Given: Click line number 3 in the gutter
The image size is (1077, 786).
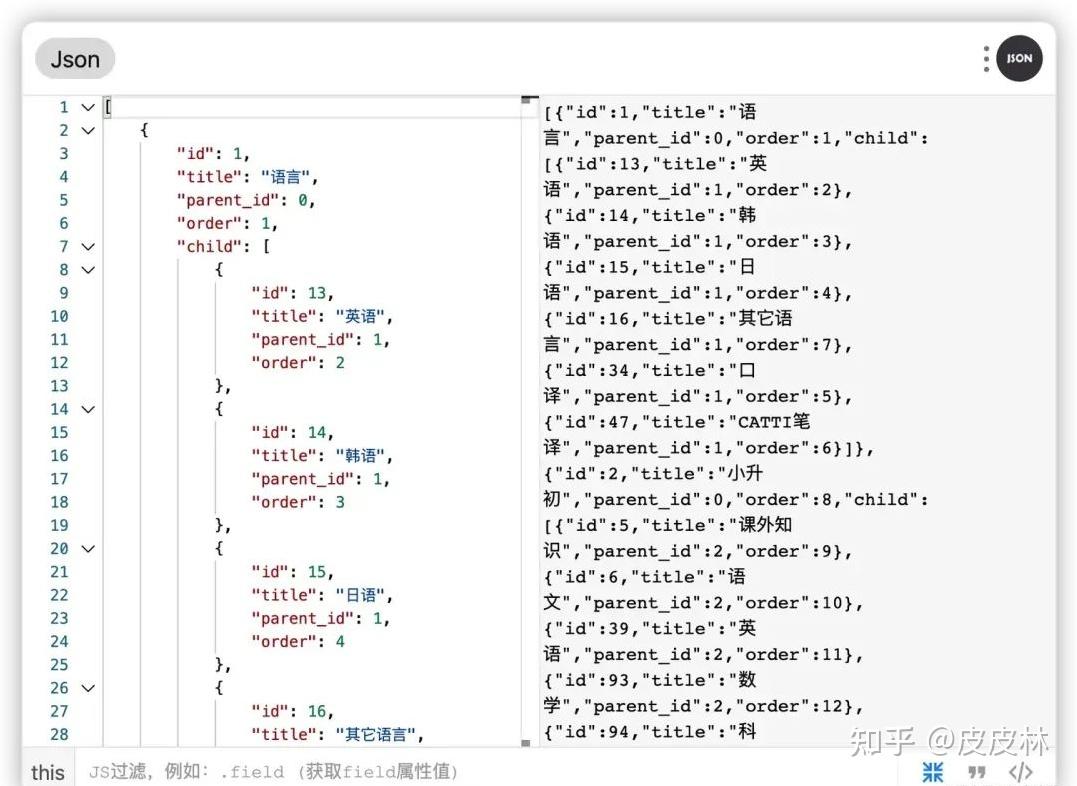Looking at the screenshot, I should point(63,154).
